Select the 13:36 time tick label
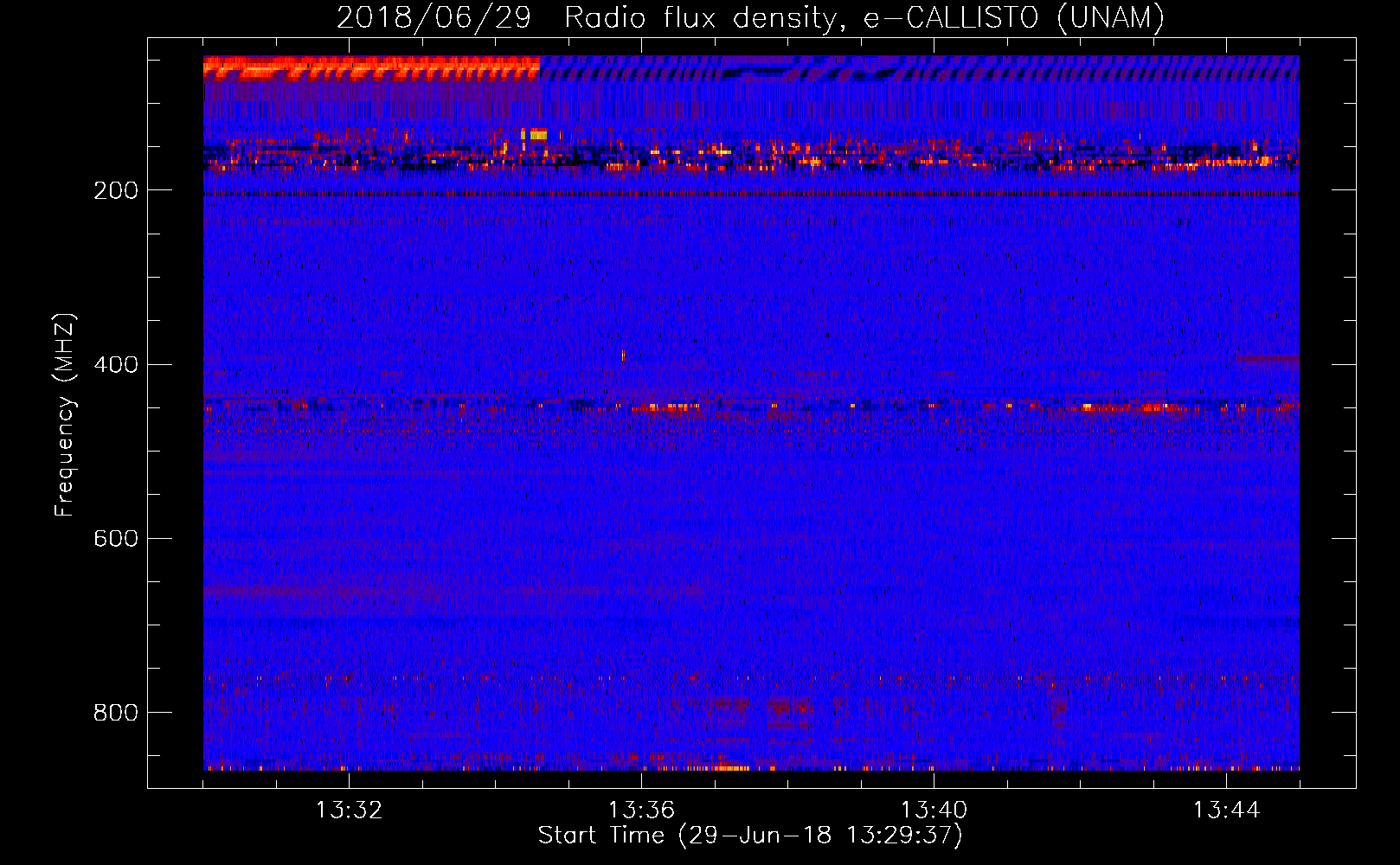 pyautogui.click(x=641, y=811)
